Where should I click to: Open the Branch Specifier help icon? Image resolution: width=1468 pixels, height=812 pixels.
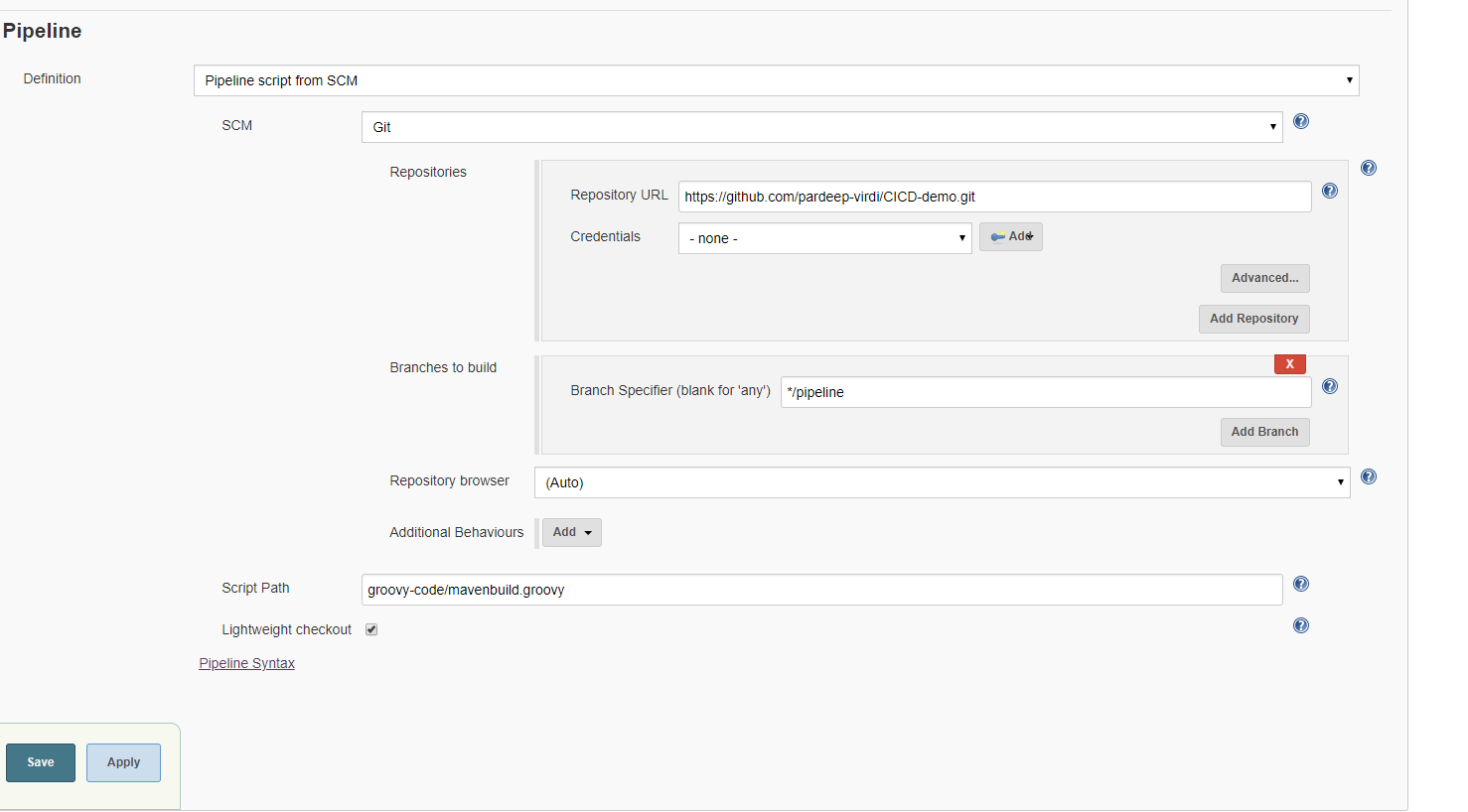pos(1330,386)
